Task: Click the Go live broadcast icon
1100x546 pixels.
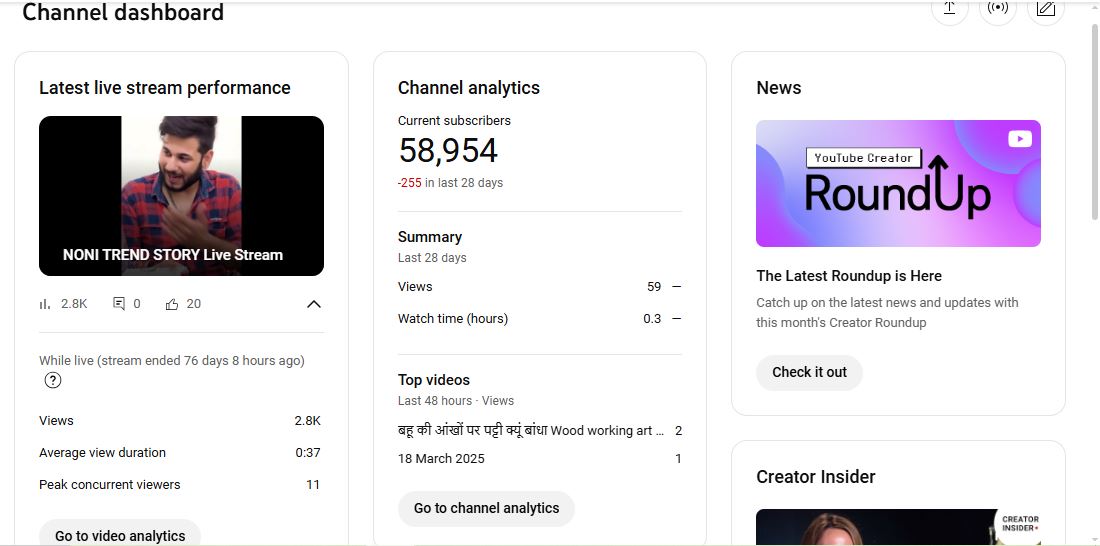Action: point(997,9)
